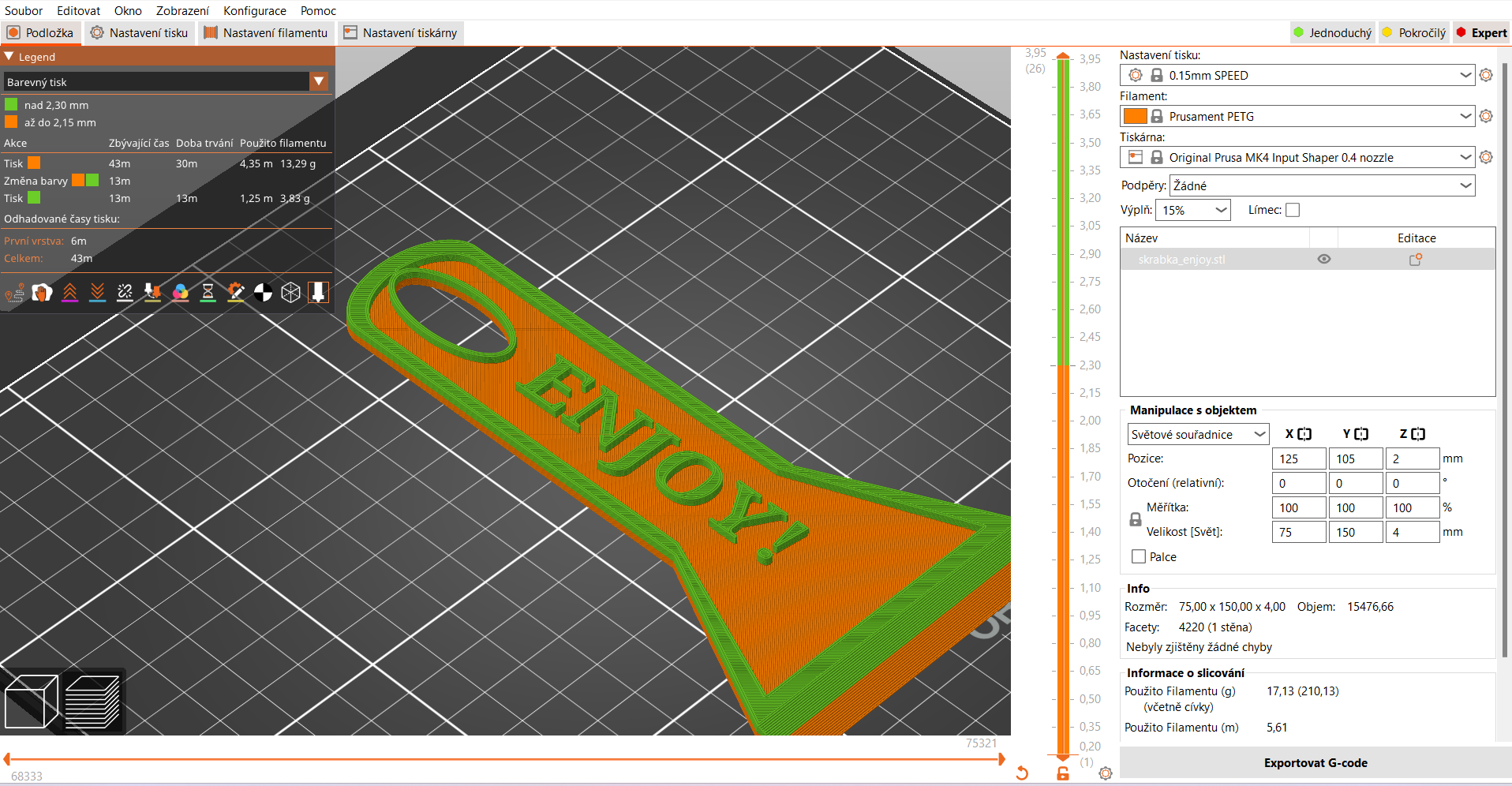The width and height of the screenshot is (1512, 786).
Task: Open Světové souřadnice coordinate dropdown
Action: tap(1198, 434)
